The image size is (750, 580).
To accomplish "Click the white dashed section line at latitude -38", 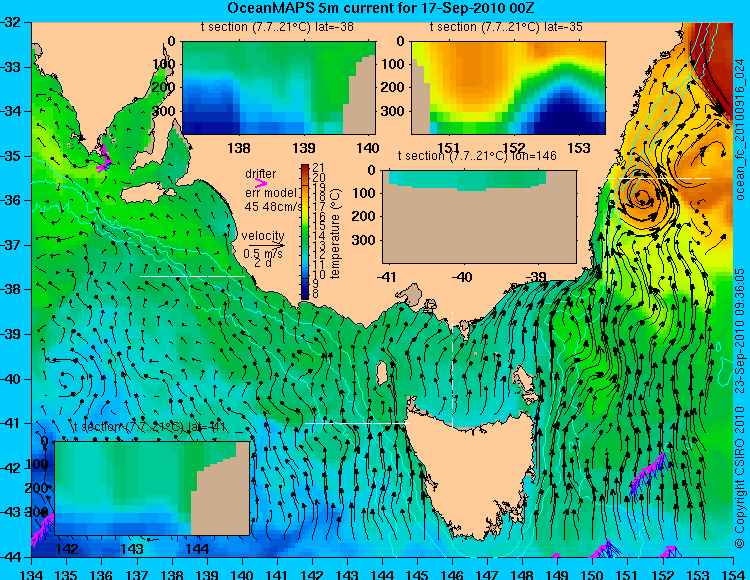I will click(192, 276).
